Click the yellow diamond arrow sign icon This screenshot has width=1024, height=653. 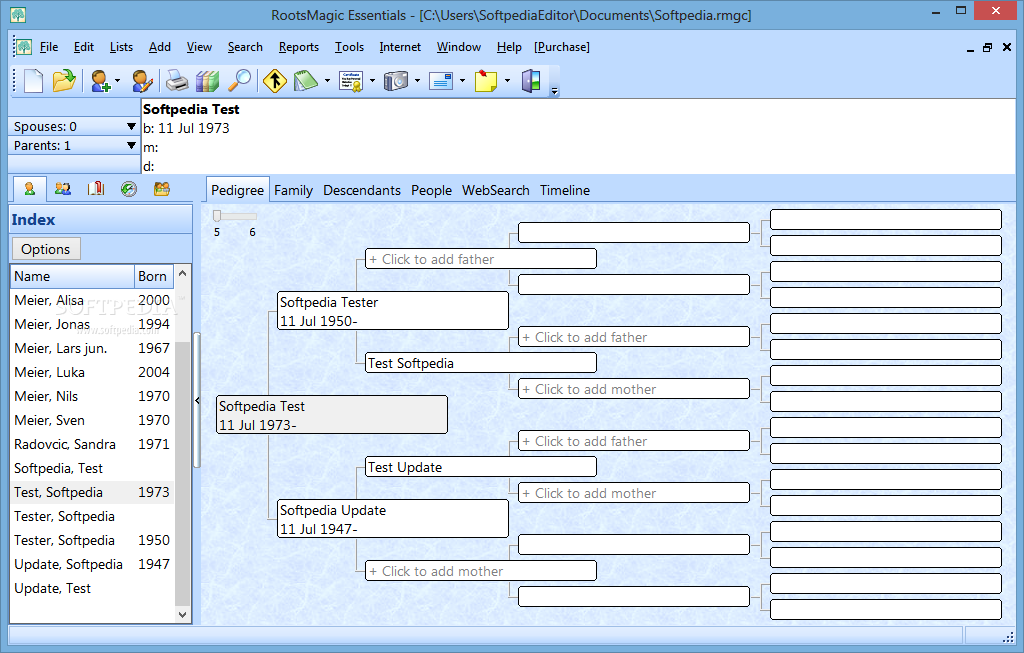tap(275, 81)
